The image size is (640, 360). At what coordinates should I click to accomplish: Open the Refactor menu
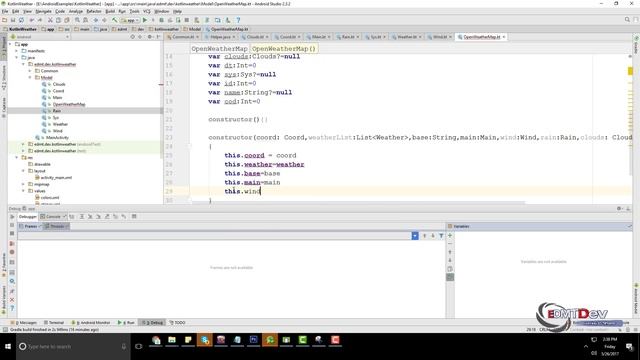coord(94,11)
